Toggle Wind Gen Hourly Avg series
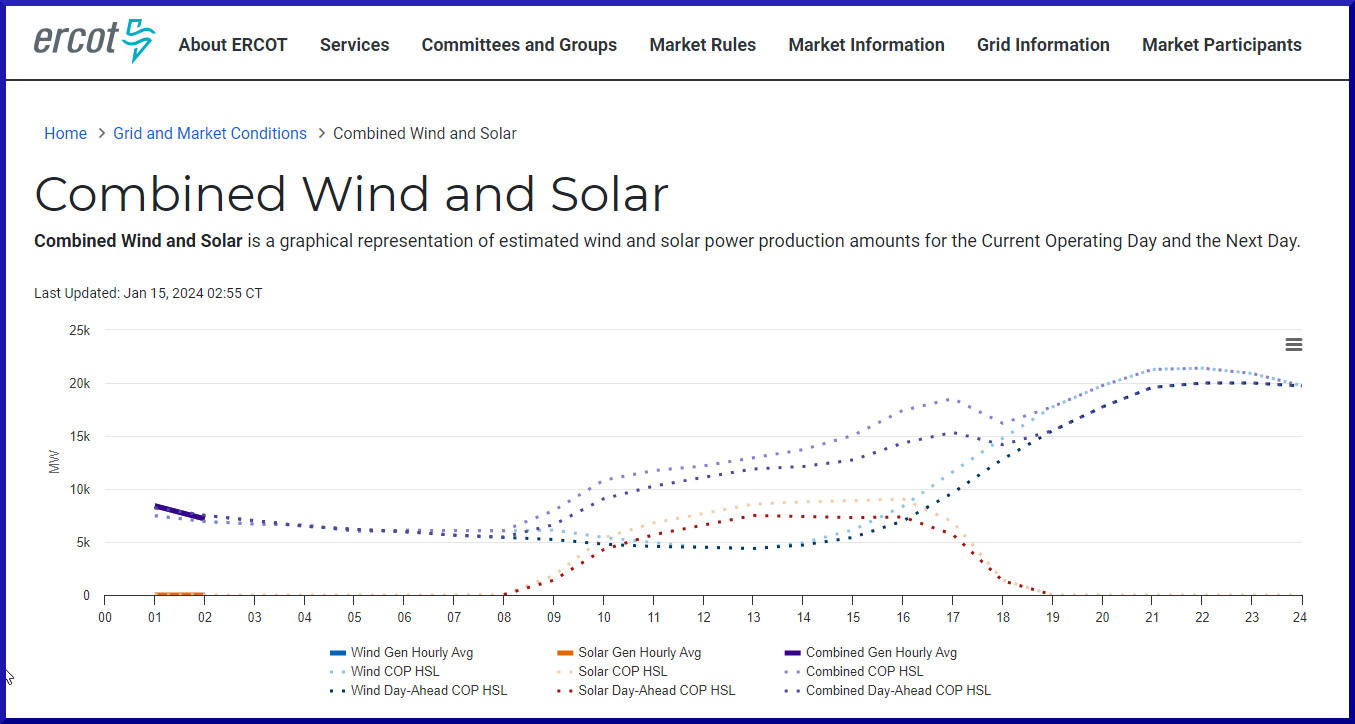 pos(411,653)
